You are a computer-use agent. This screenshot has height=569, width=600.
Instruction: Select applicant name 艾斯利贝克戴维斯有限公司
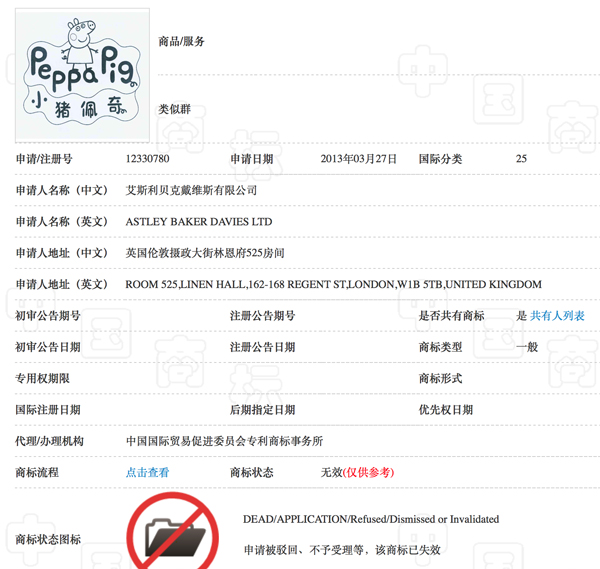tap(191, 190)
